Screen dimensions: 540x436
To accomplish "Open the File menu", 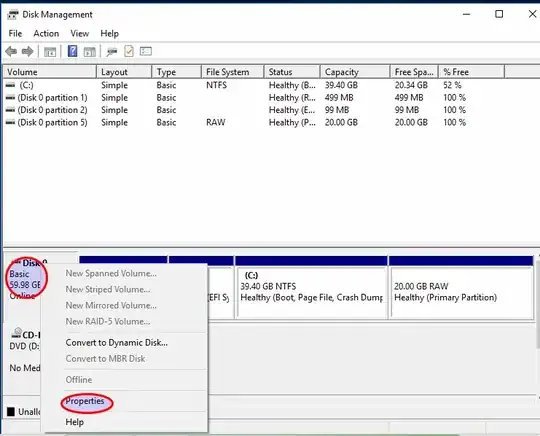I will point(15,33).
